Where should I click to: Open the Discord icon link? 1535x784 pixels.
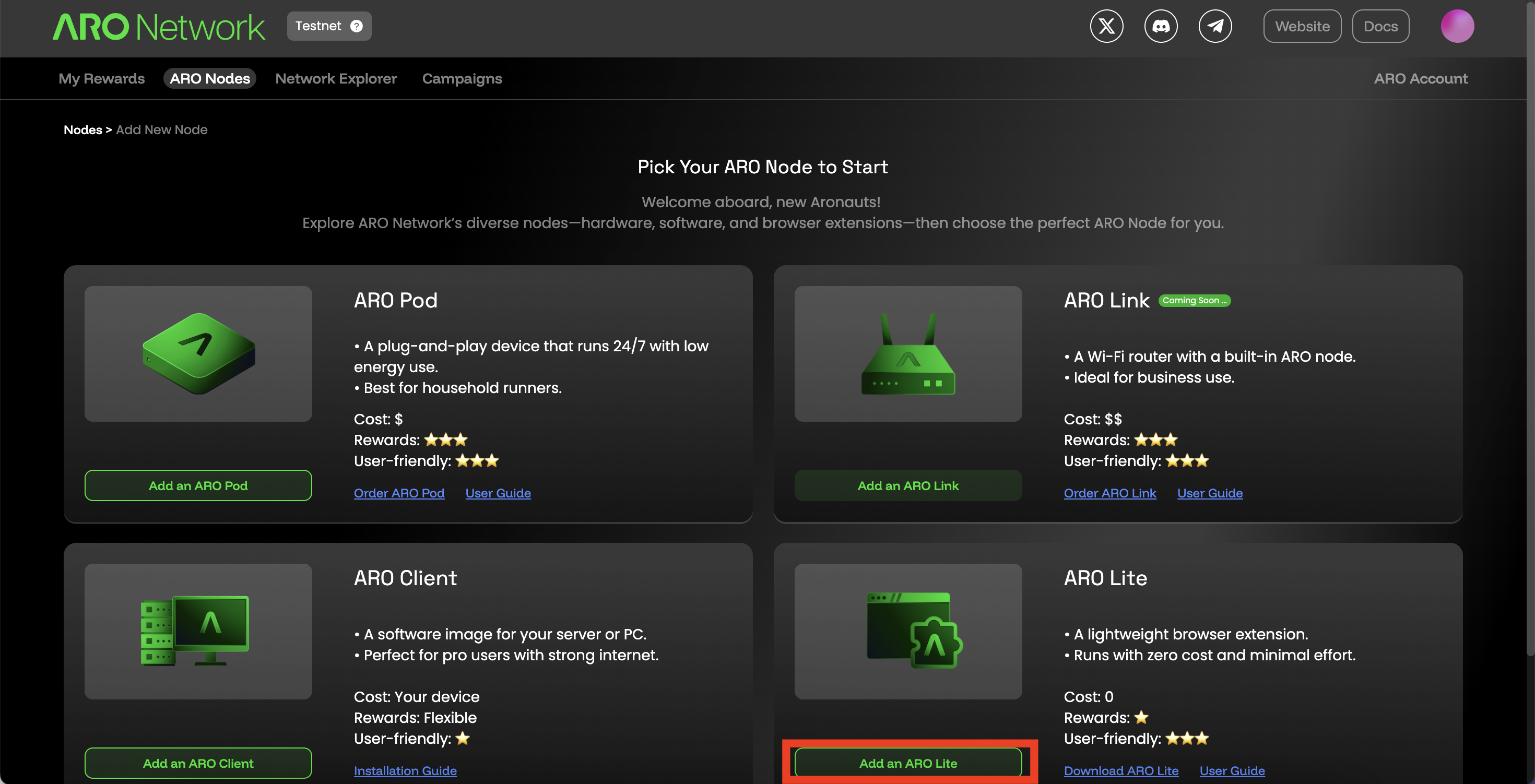(x=1160, y=26)
